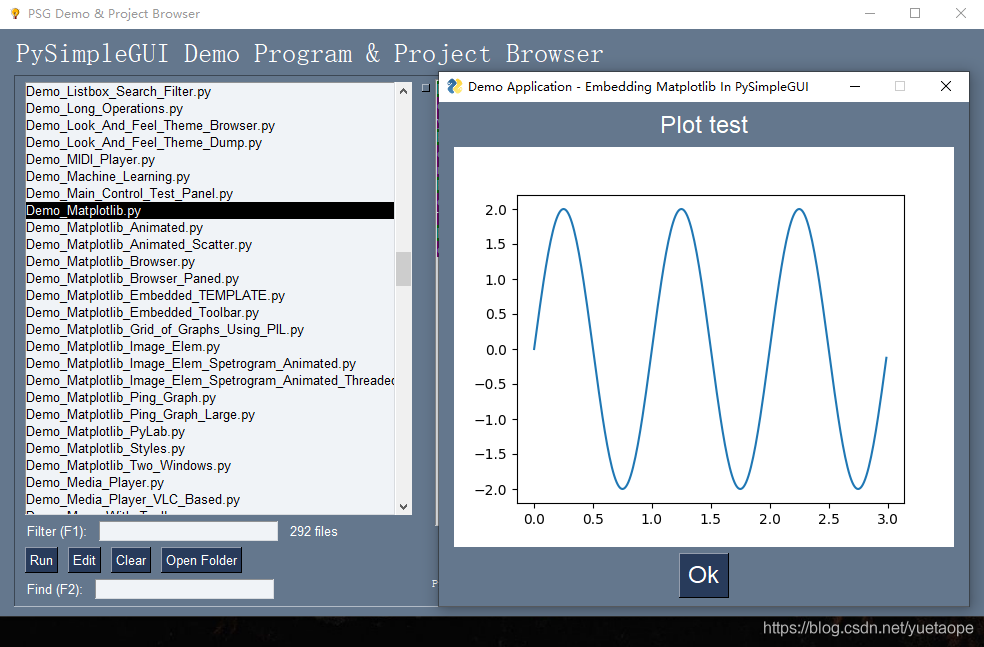Select Demo_Matplotlib_Image_Elem_Spetrogram_Animated_Threaded entry
Image resolution: width=984 pixels, height=647 pixels.
[210, 380]
